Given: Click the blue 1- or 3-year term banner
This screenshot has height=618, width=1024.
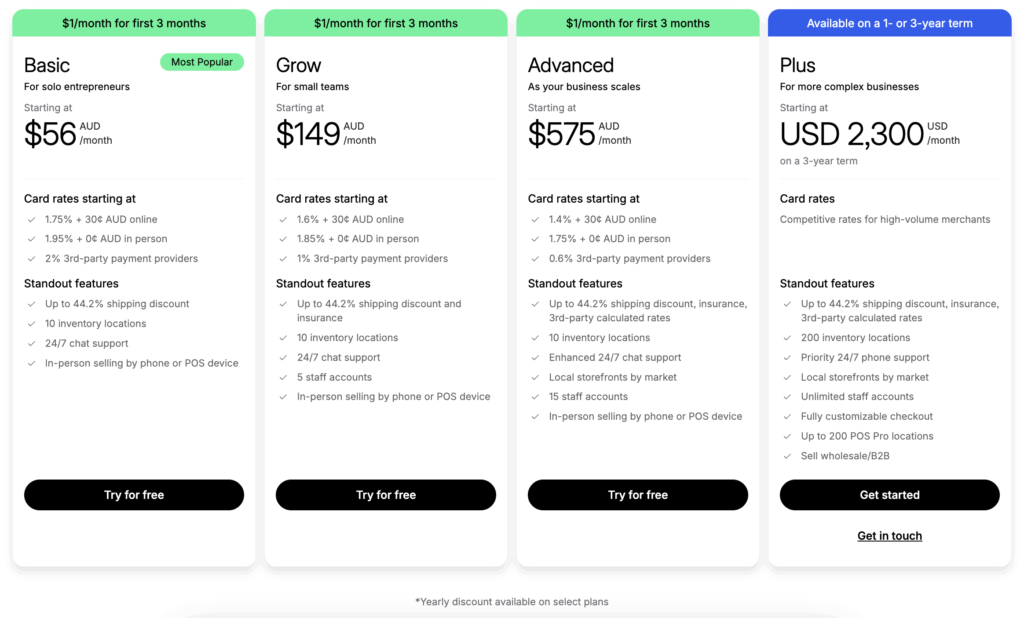Looking at the screenshot, I should click(x=889, y=23).
